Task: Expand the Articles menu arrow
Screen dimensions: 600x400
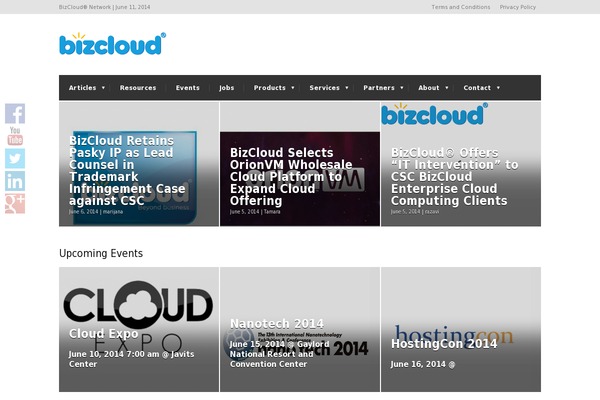Action: (103, 88)
